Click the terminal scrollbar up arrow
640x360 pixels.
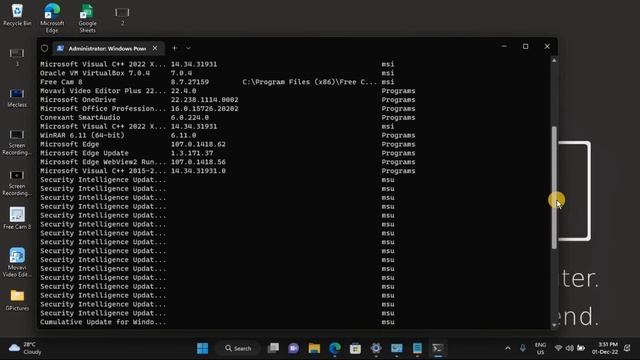coord(554,60)
